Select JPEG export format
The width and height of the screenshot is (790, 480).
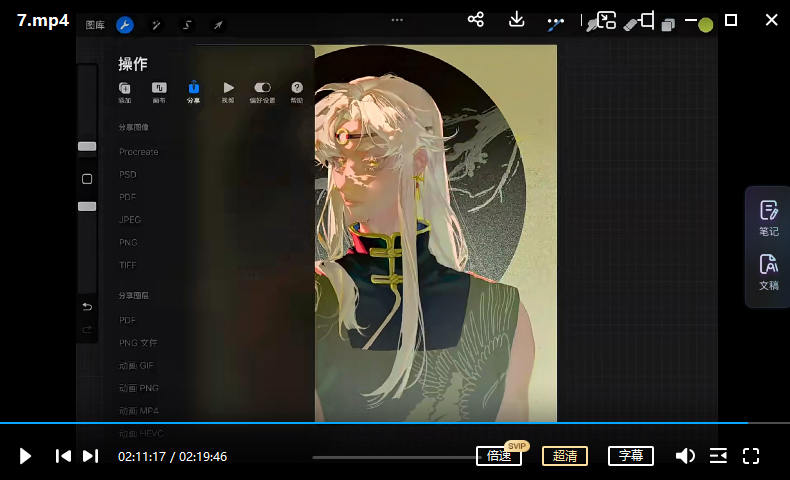click(130, 220)
